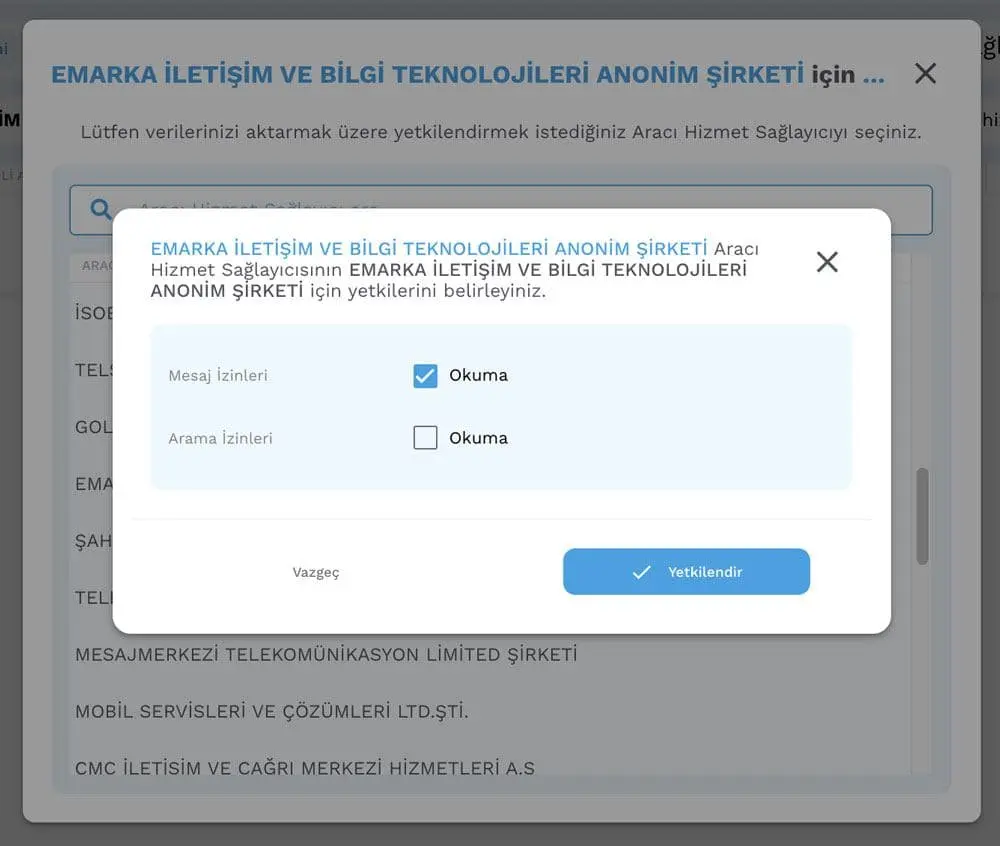Click Vazgeç to cancel
The width and height of the screenshot is (1000, 846).
tap(316, 572)
